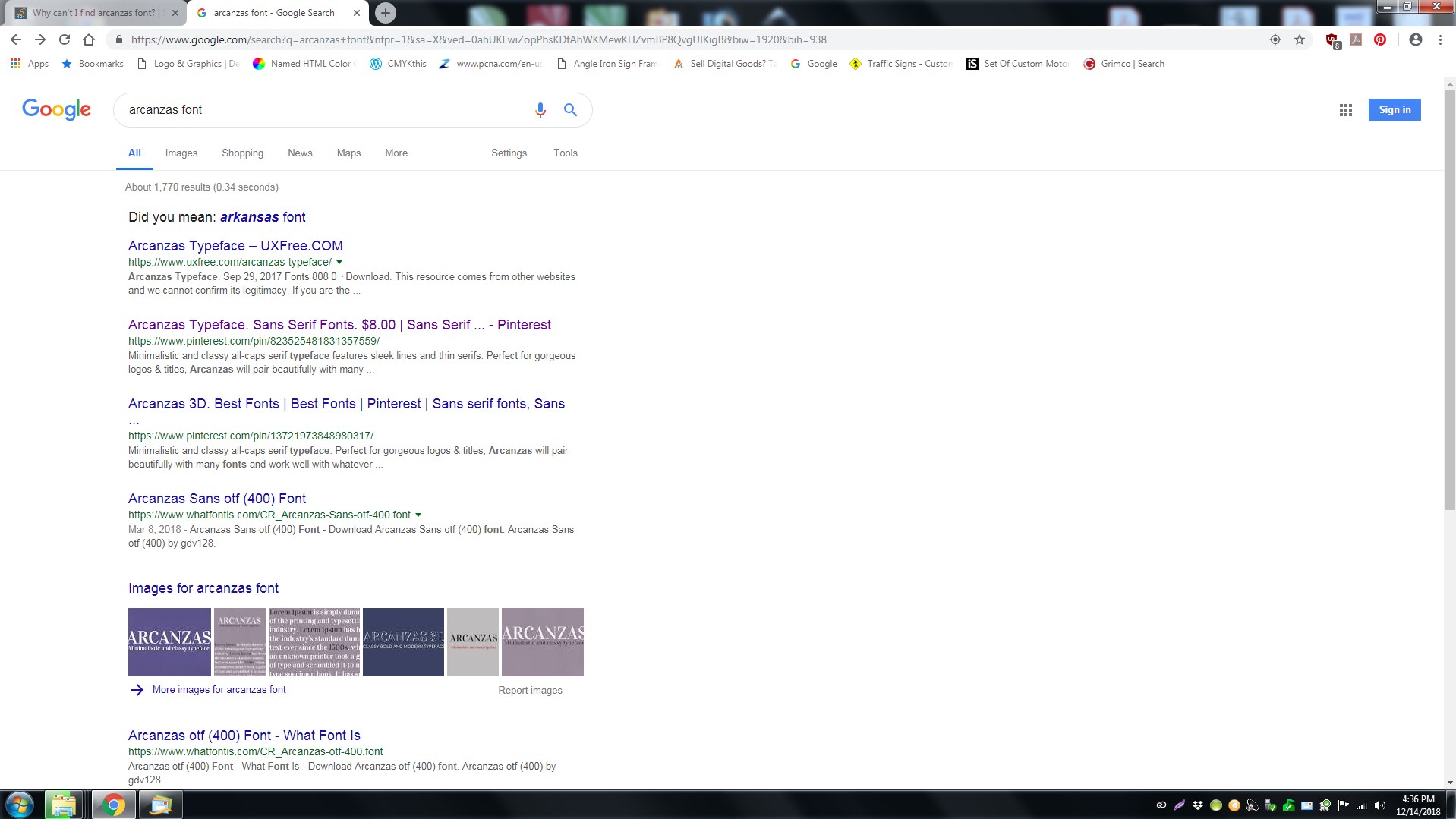
Task: Open the Google apps grid
Action: [x=1346, y=110]
